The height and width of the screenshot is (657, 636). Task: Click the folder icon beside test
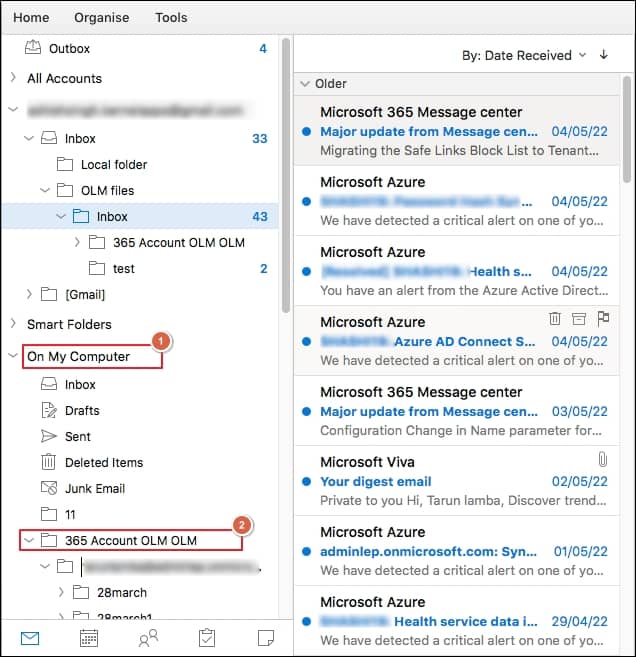click(97, 268)
